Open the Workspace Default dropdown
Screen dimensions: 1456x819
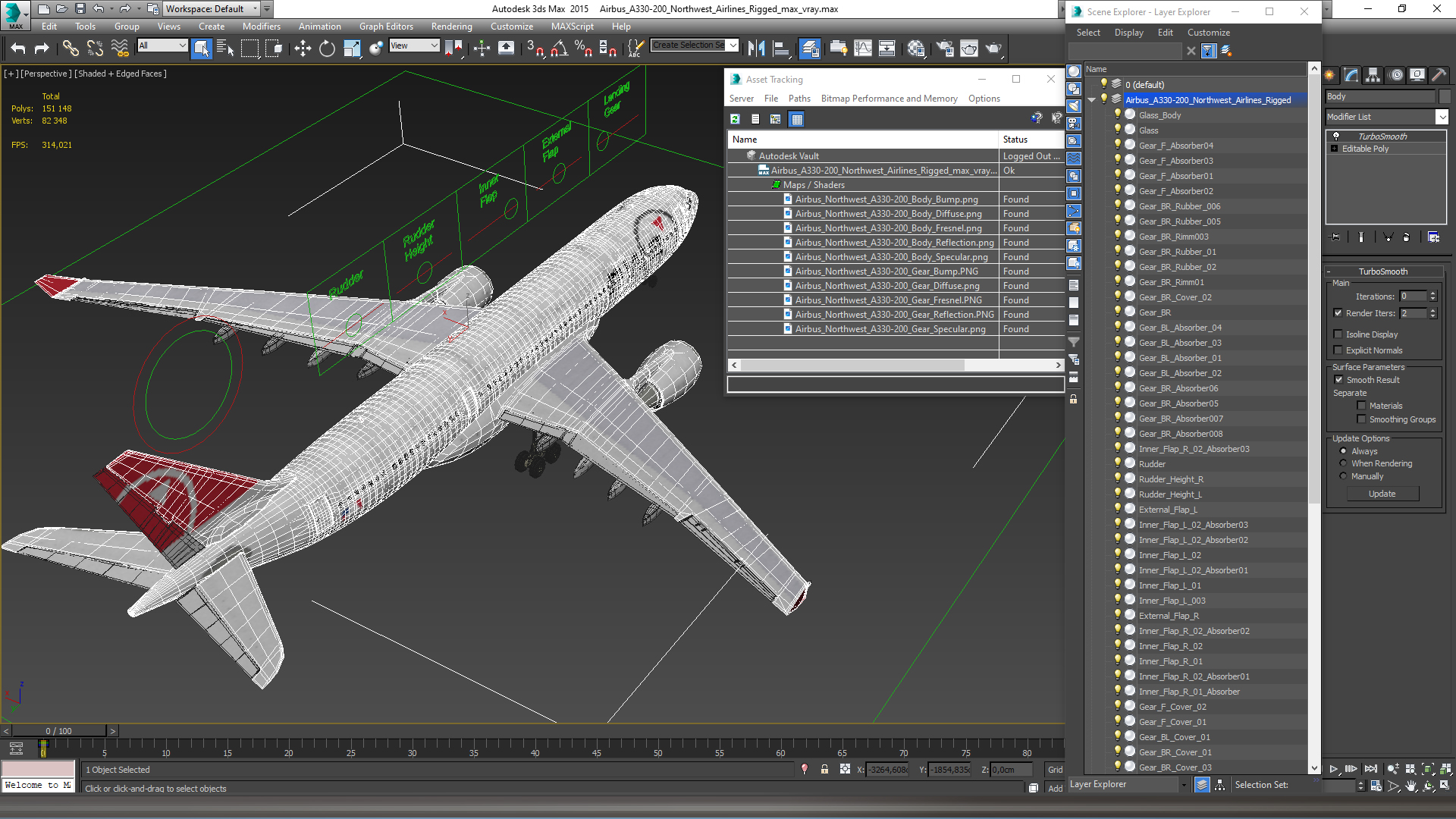click(x=256, y=9)
